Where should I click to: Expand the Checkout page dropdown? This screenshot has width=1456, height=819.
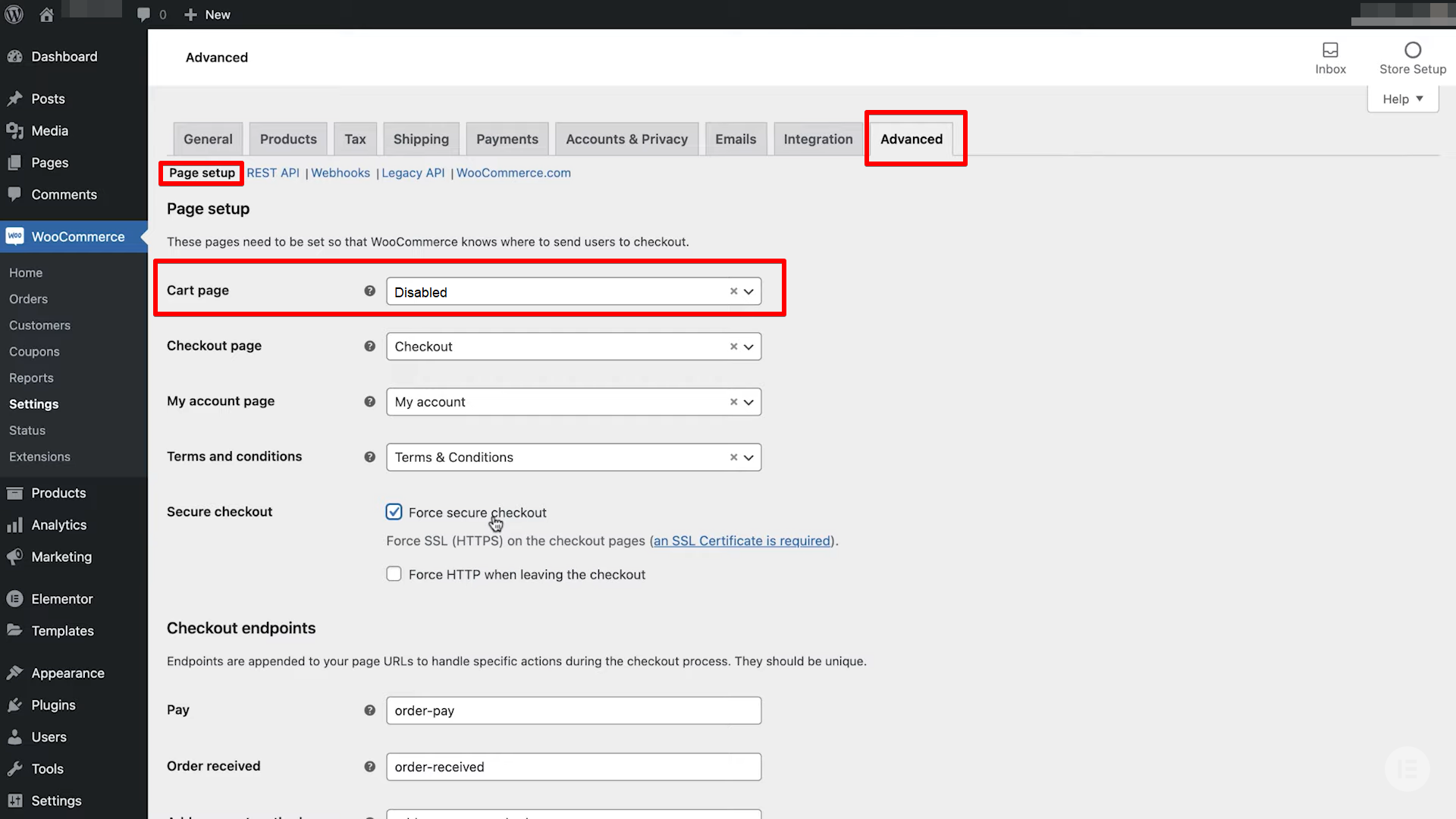pos(749,346)
